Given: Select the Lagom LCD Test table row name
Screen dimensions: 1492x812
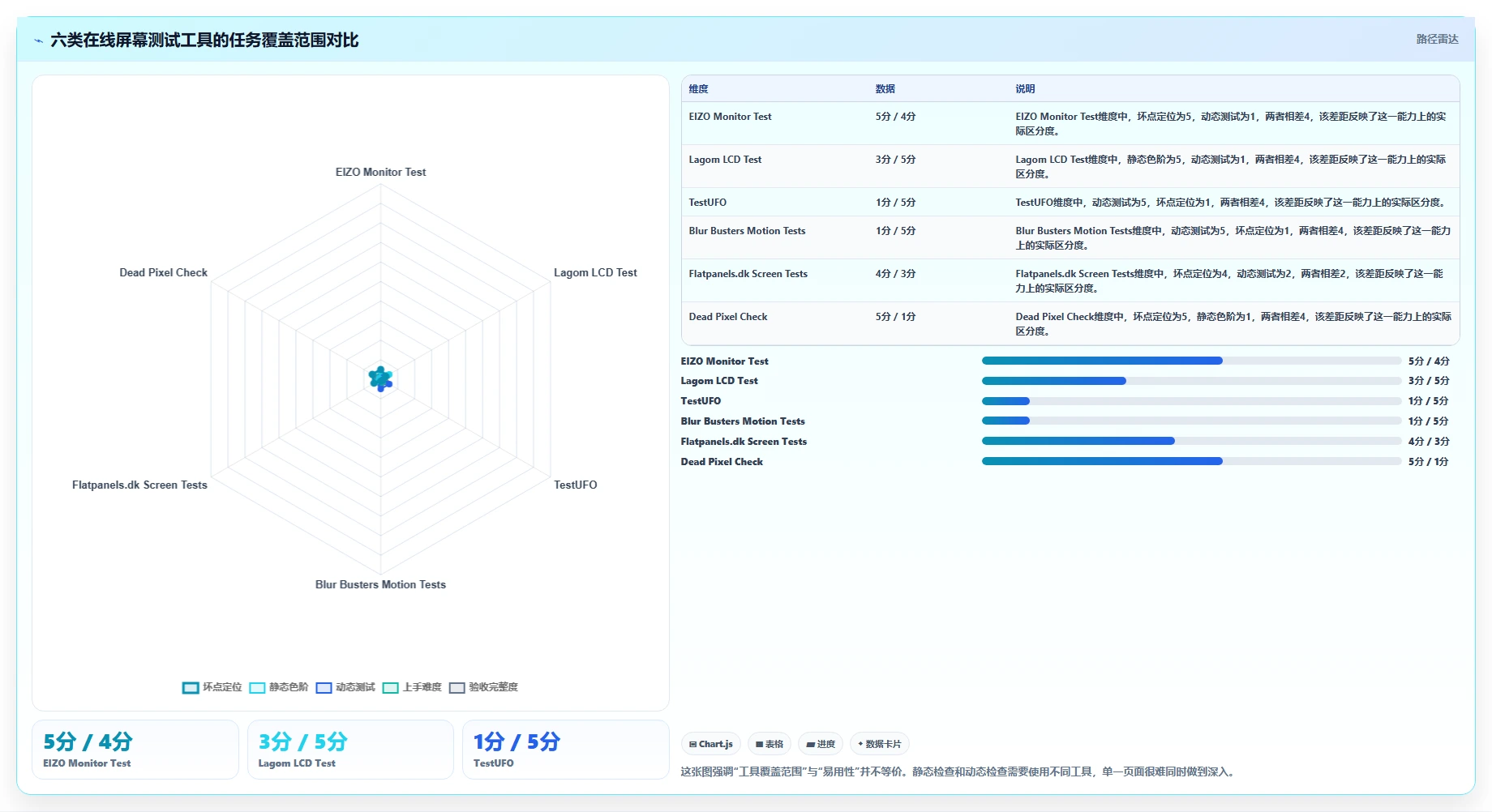Looking at the screenshot, I should 725,160.
